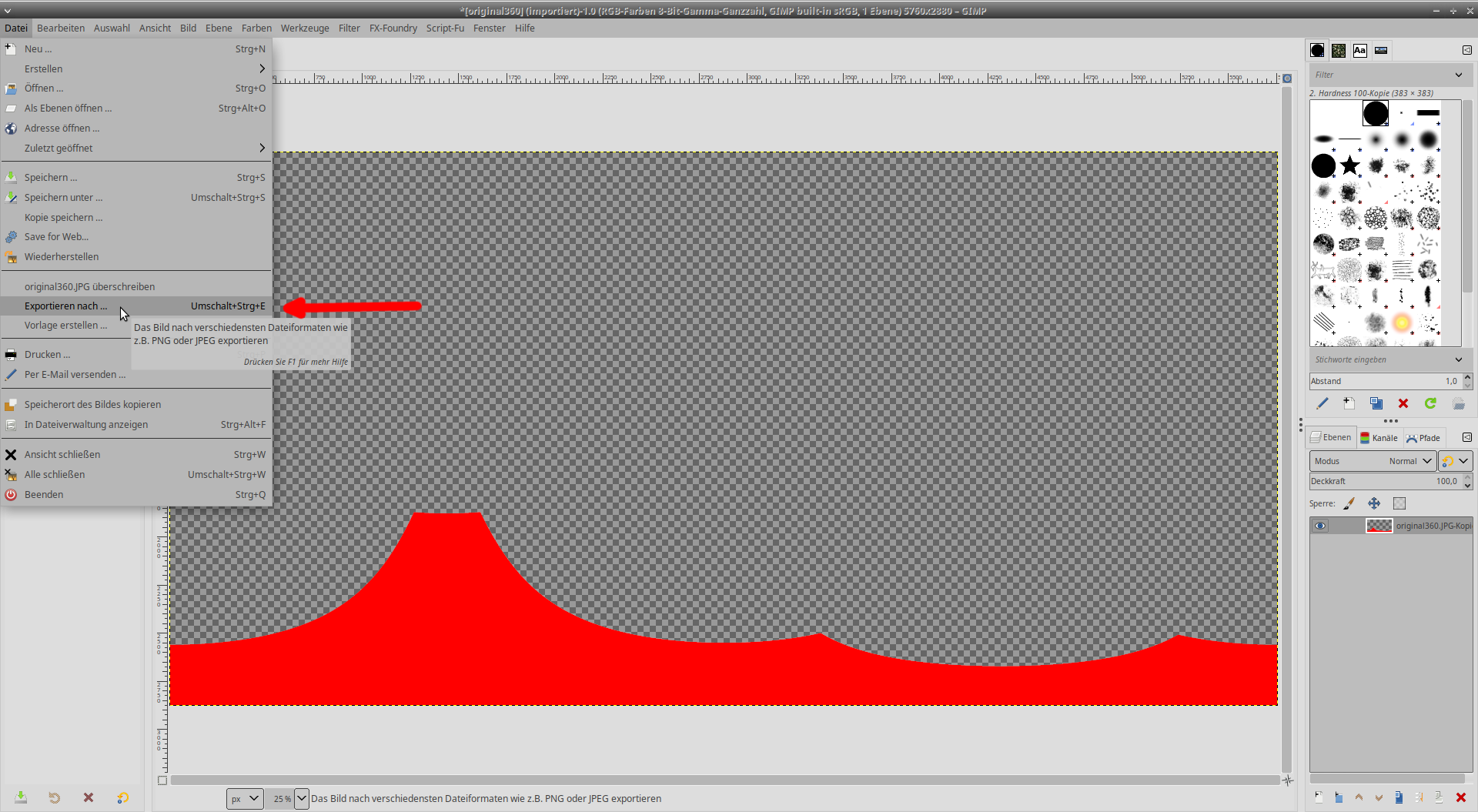Switch to the Kanäle tab
This screenshot has height=812, width=1478.
click(x=1379, y=438)
